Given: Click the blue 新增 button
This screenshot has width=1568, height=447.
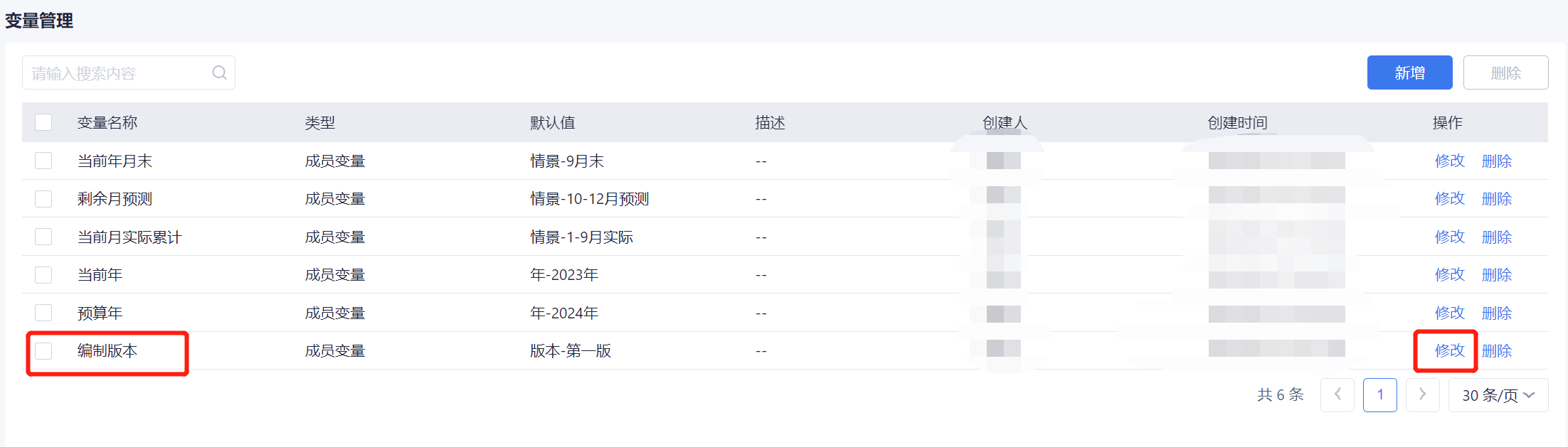Looking at the screenshot, I should (x=1409, y=72).
